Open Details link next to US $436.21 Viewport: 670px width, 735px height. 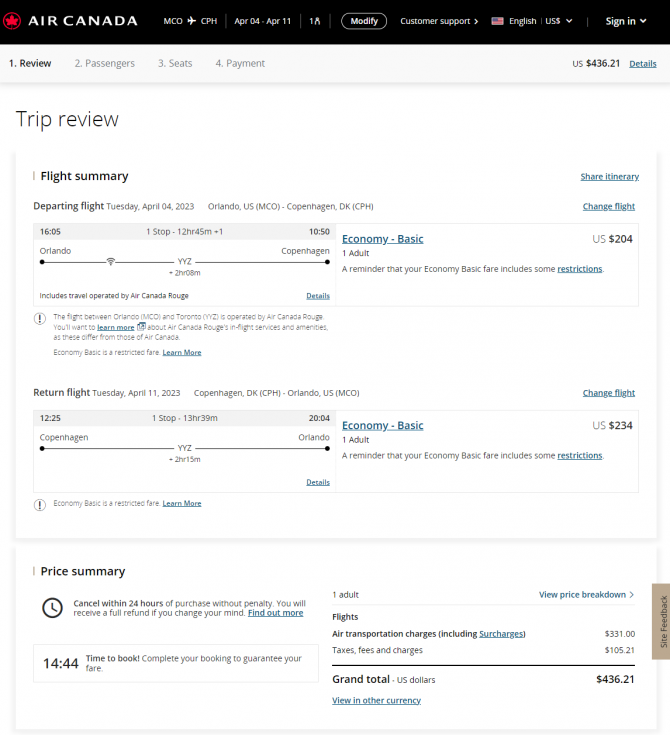coord(642,64)
